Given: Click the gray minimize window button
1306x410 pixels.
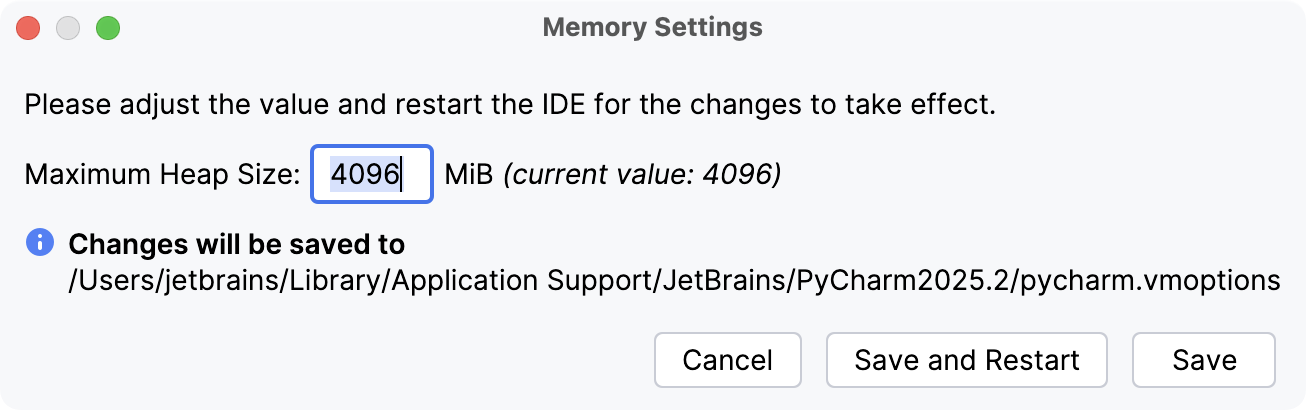Looking at the screenshot, I should coord(68,28).
